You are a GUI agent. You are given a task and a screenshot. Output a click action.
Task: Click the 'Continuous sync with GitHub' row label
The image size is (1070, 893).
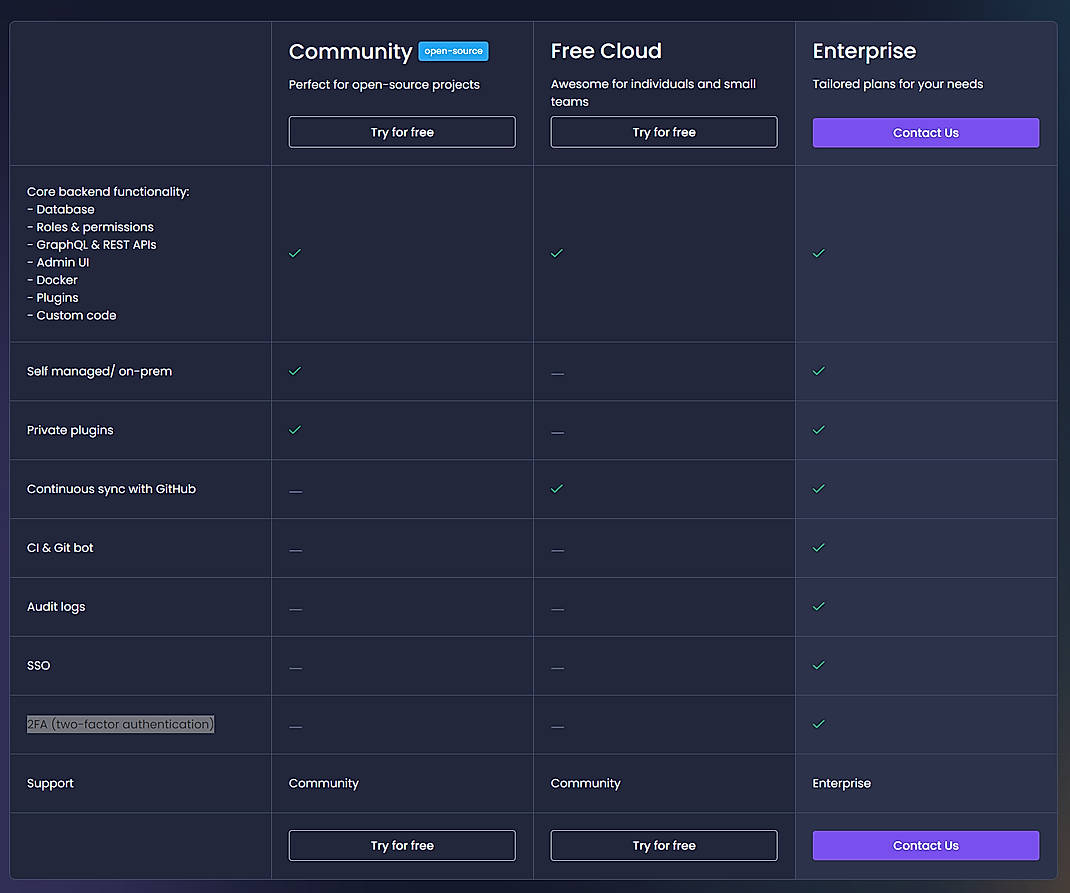pyautogui.click(x=111, y=489)
